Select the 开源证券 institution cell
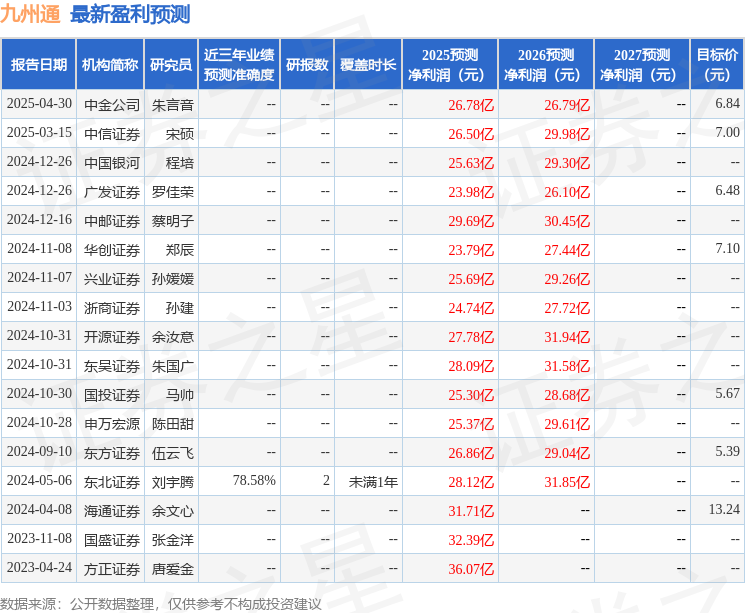The image size is (745, 613). tap(112, 336)
